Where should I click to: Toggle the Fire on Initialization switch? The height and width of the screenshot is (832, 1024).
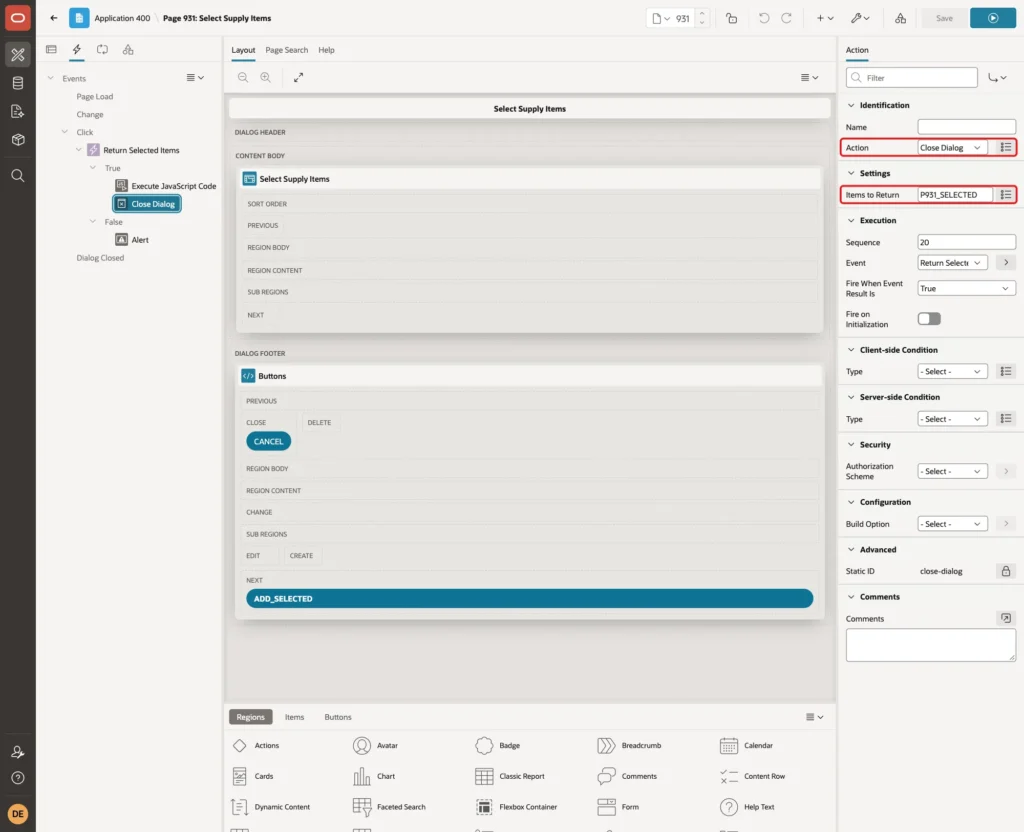coord(929,319)
